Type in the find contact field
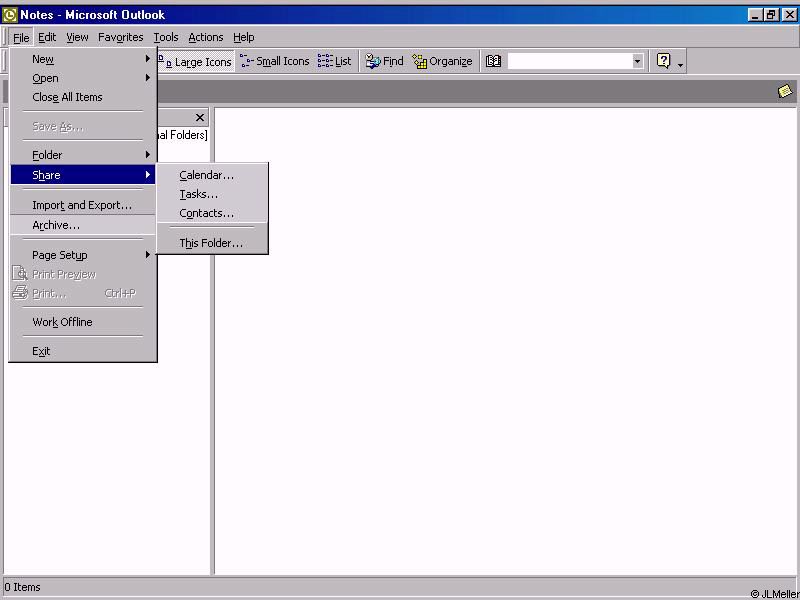800x600 pixels. coord(568,62)
